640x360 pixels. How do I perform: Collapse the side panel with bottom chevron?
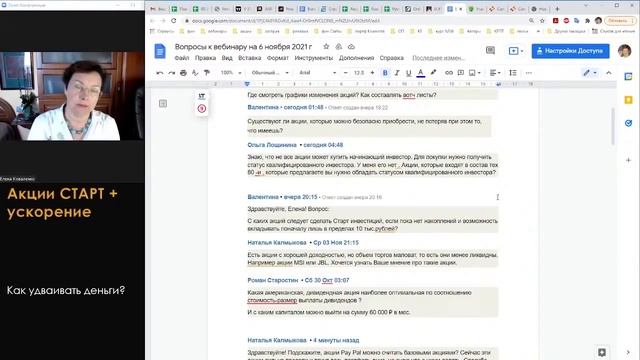(628, 352)
